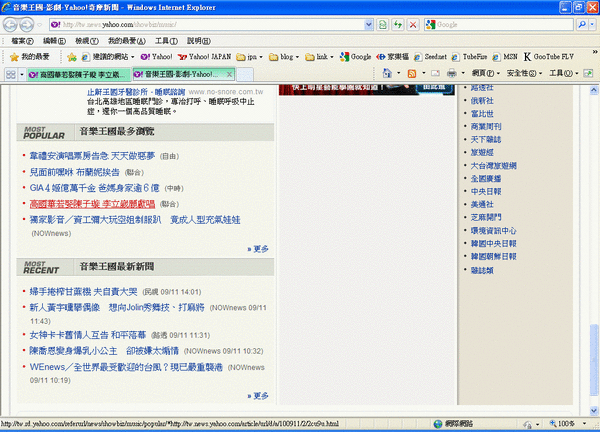Open recent pages arrow beside Forward button
The image size is (600, 432).
pyautogui.click(x=39, y=25)
